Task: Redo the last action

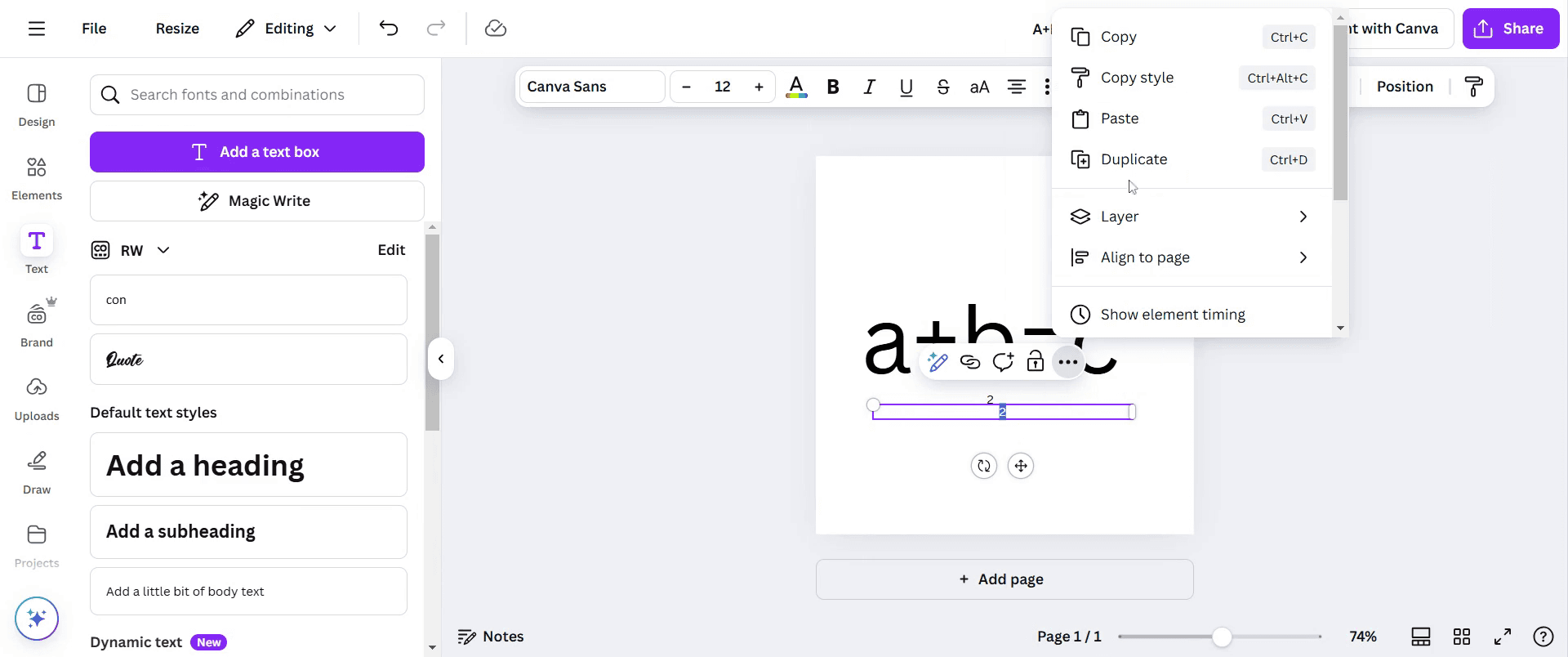Action: pos(436,29)
